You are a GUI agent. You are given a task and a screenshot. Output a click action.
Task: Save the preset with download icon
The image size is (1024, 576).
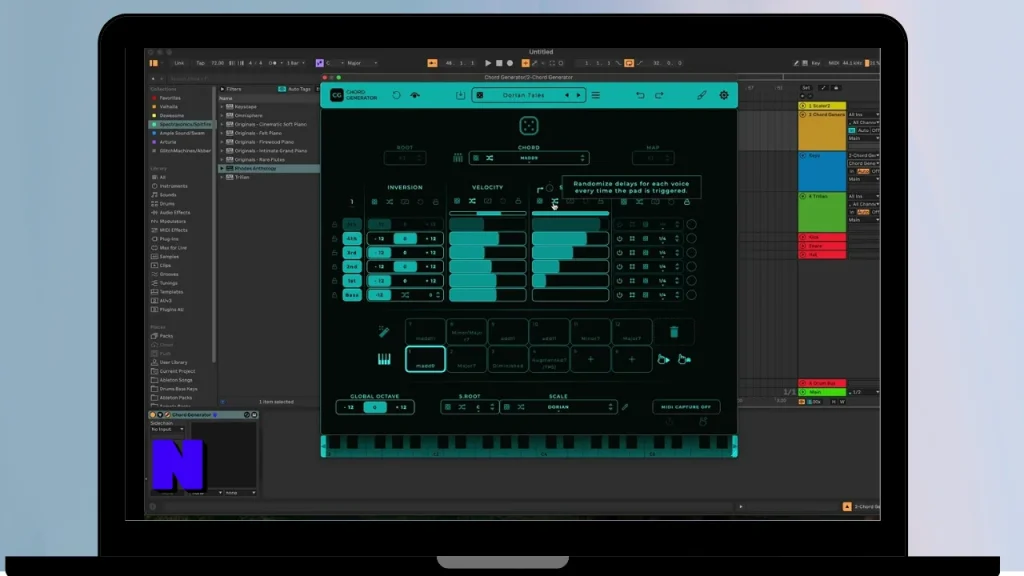(x=460, y=95)
